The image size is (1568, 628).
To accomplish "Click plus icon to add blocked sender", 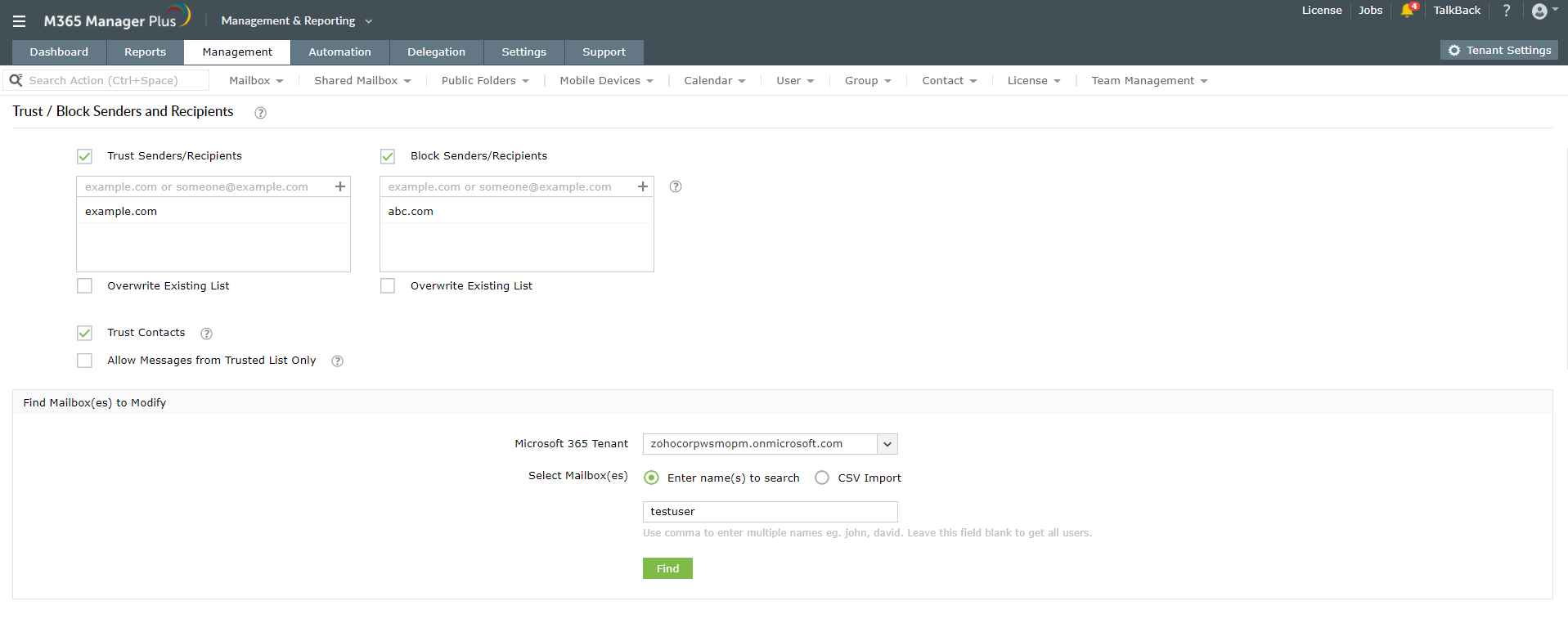I will [643, 186].
